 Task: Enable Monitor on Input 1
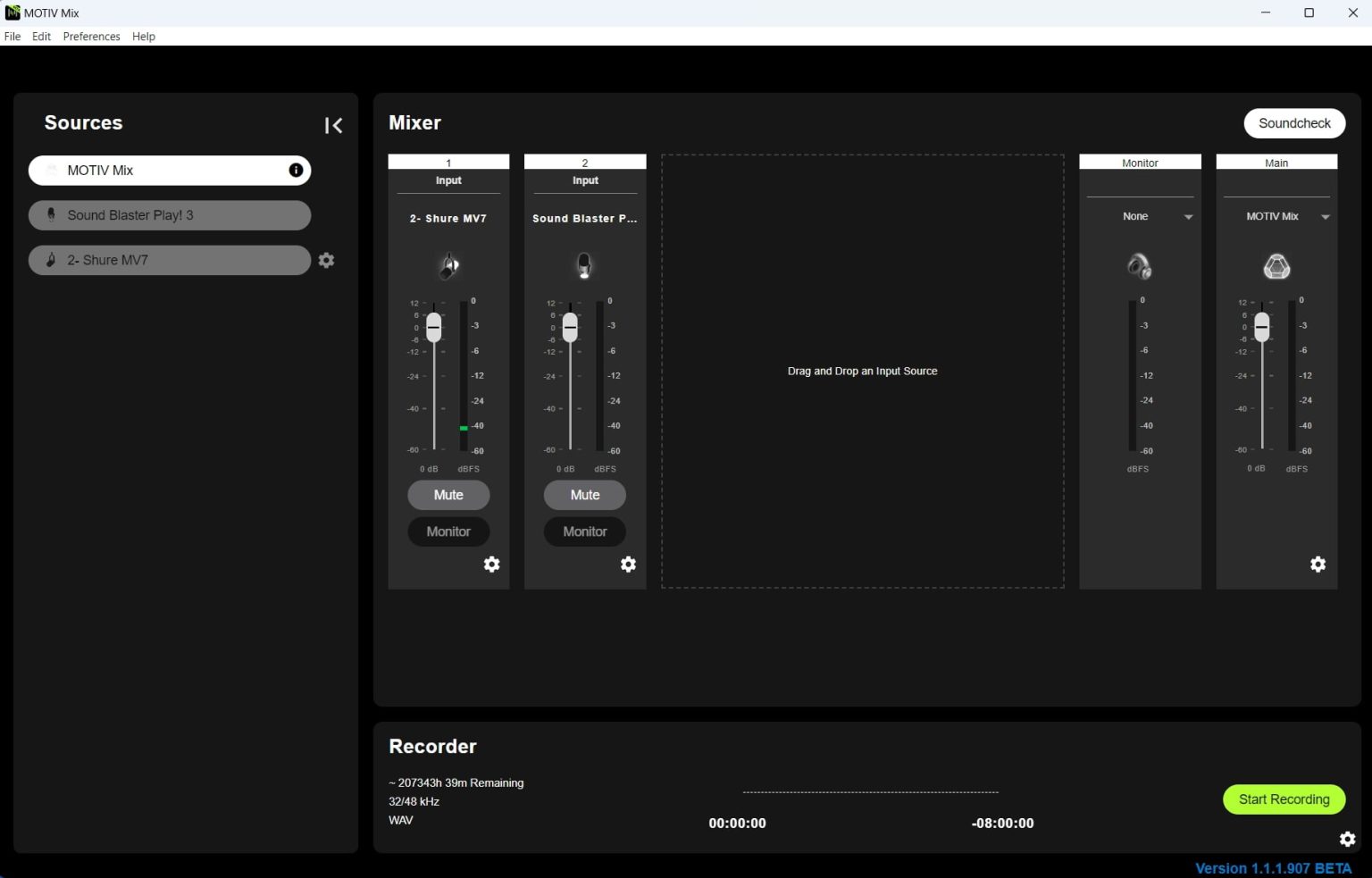pos(448,531)
